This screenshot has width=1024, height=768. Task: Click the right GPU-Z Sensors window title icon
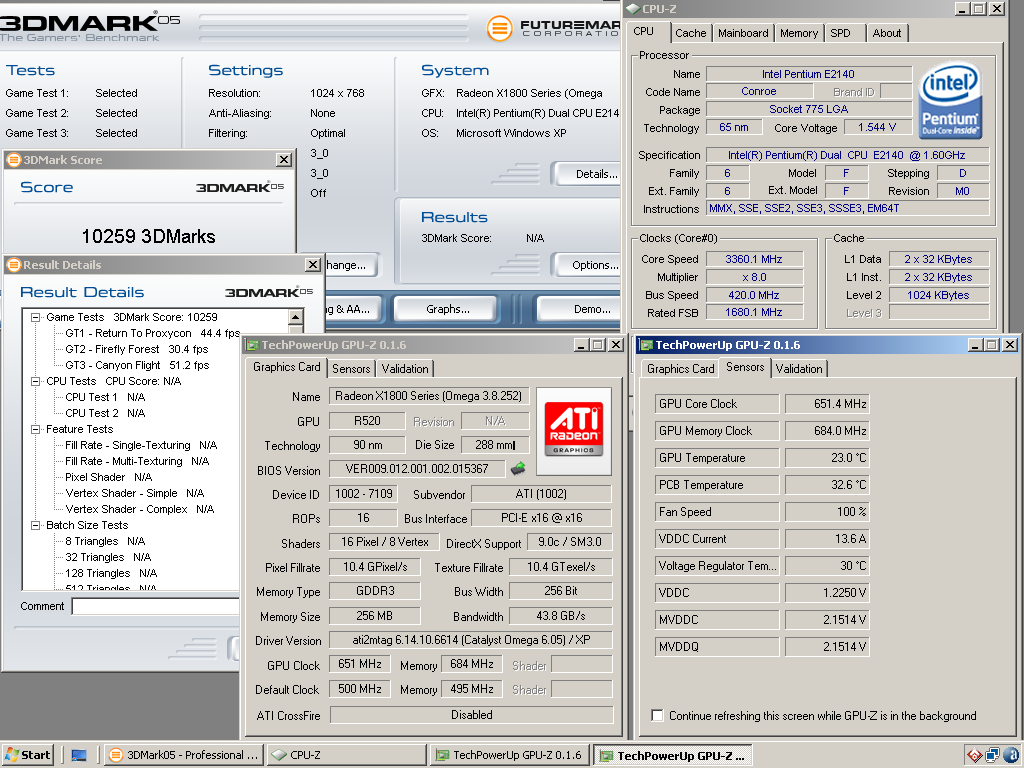tap(646, 345)
